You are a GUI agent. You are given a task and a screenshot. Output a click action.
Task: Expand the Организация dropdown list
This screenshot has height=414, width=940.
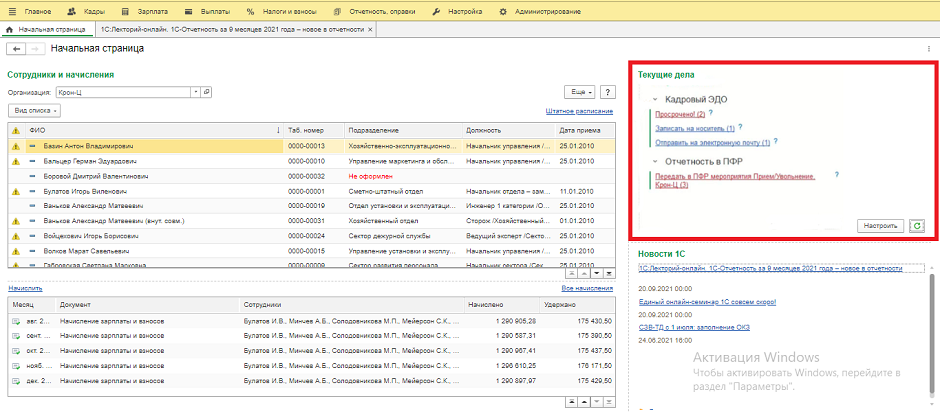195,92
